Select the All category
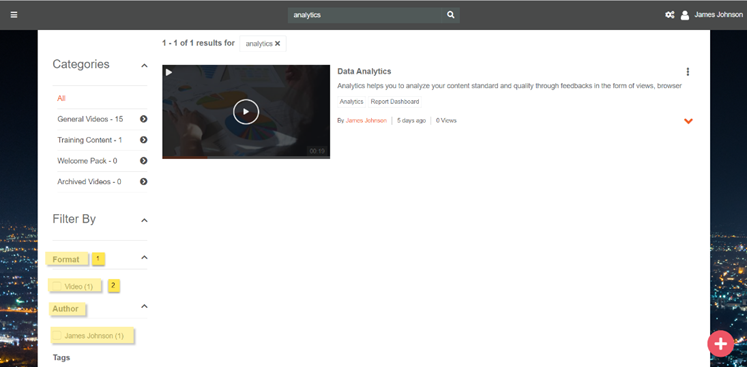This screenshot has width=747, height=367. click(61, 98)
